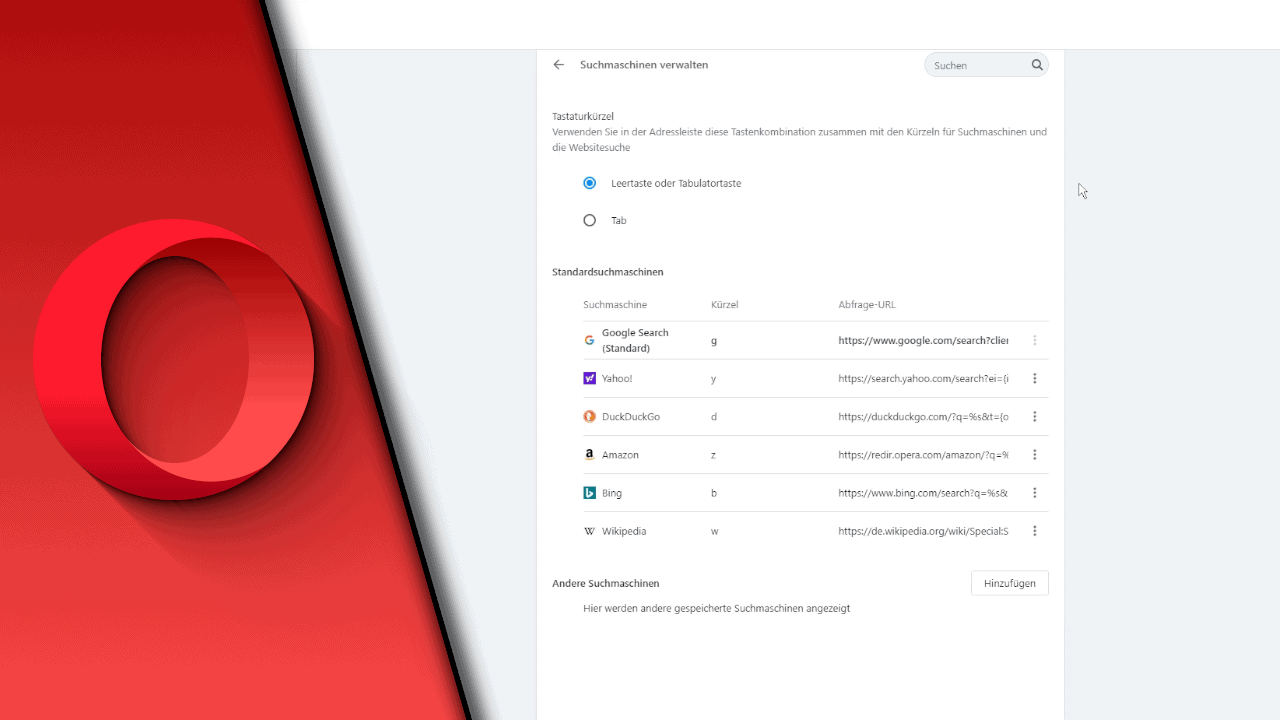
Task: Open the three-dot menu for Yahoo!
Action: 1035,379
